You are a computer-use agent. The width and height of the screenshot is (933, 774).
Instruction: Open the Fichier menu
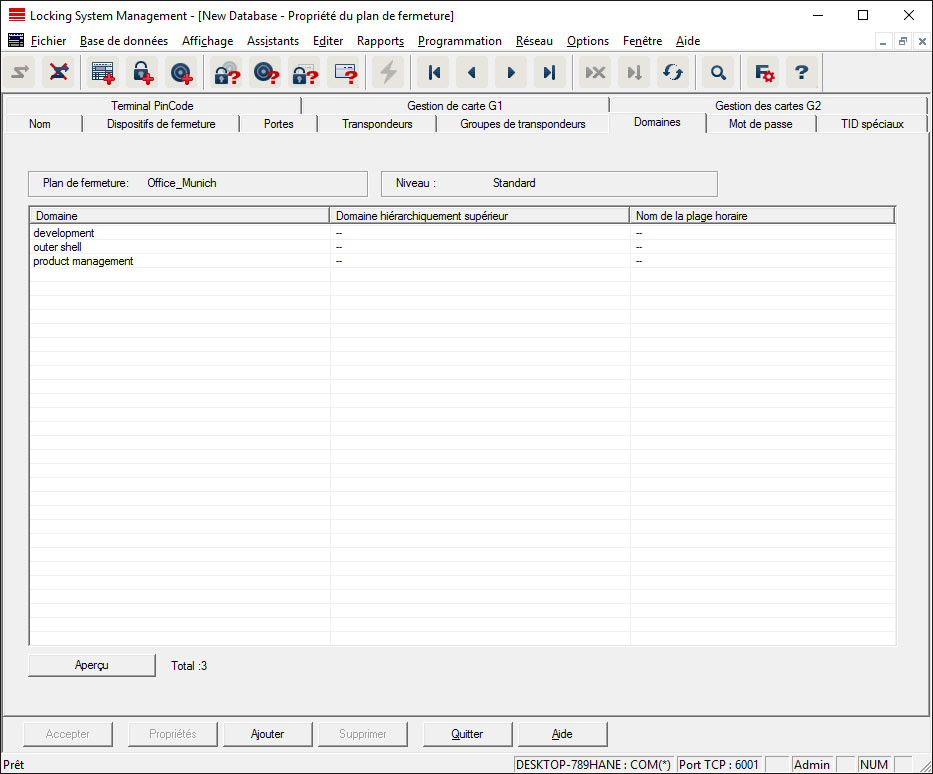point(48,41)
